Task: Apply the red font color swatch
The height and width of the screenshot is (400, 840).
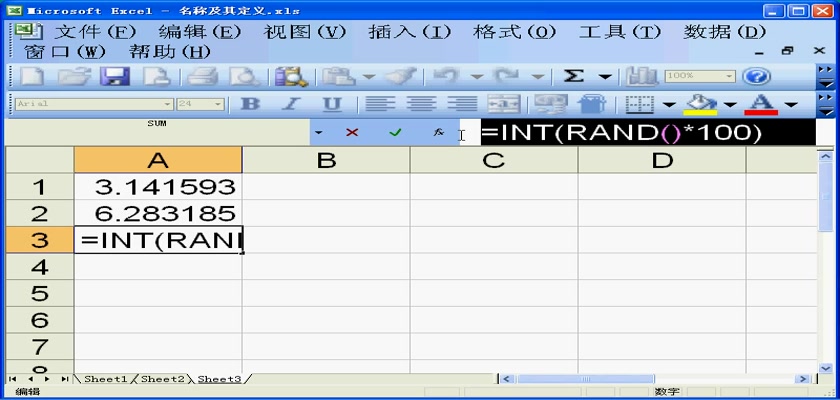Action: (x=762, y=104)
